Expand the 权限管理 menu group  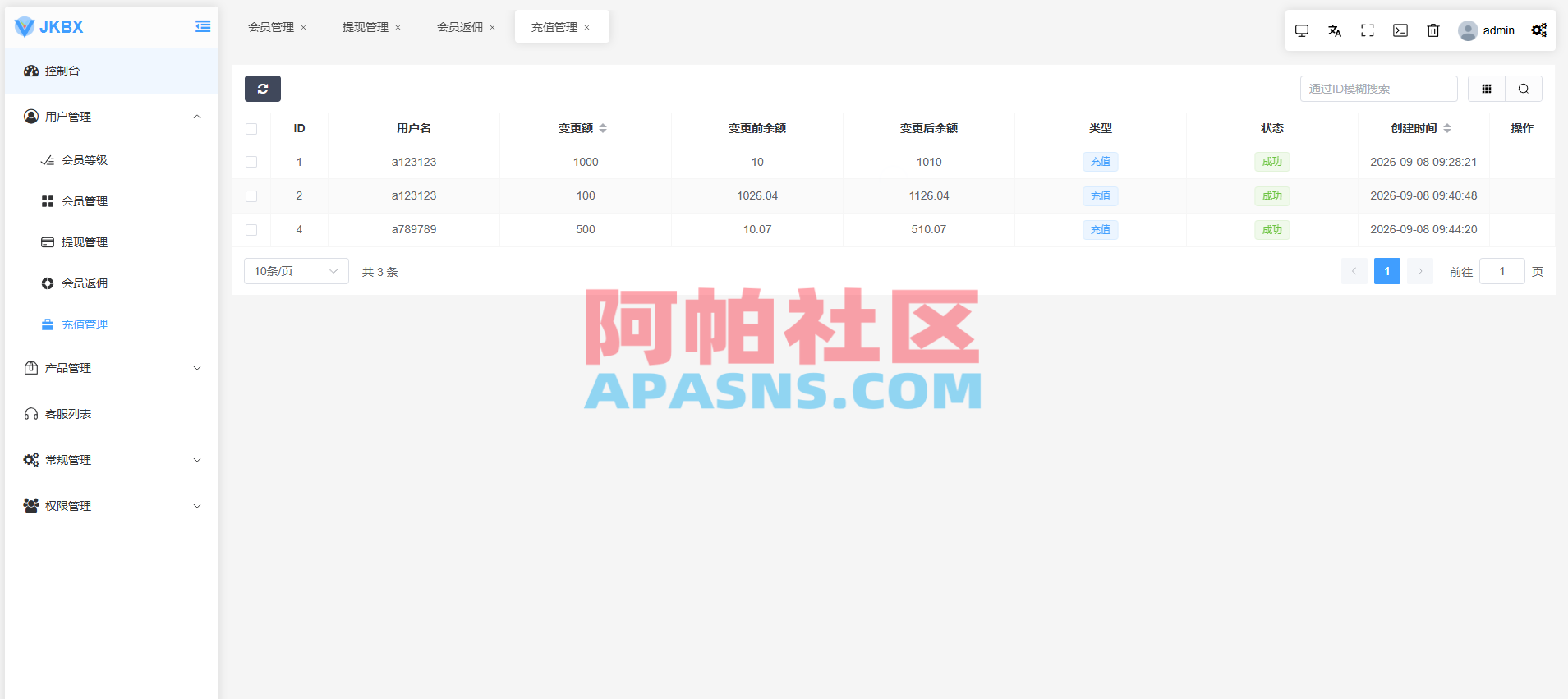point(112,506)
